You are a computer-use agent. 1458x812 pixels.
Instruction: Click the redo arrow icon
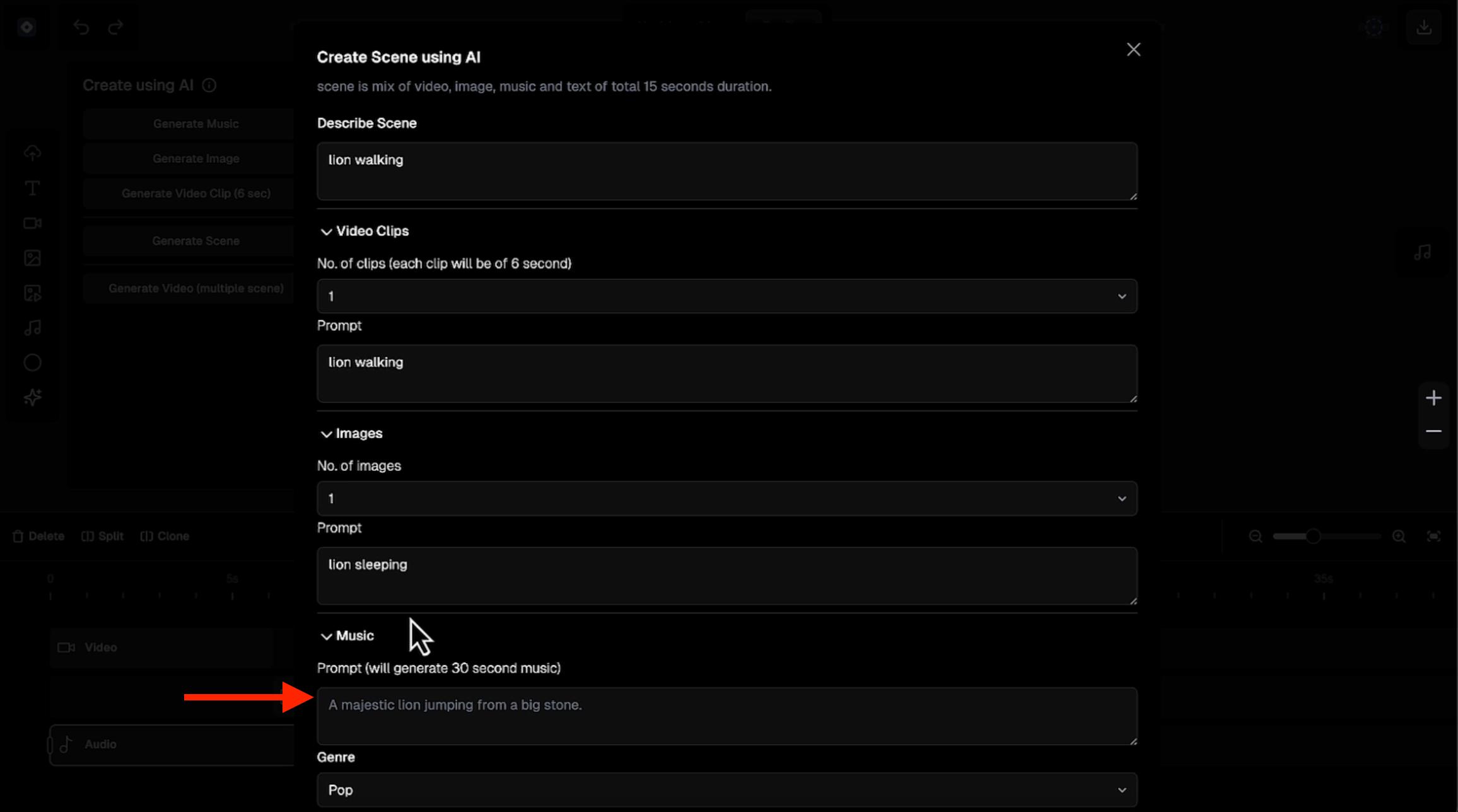pos(115,27)
